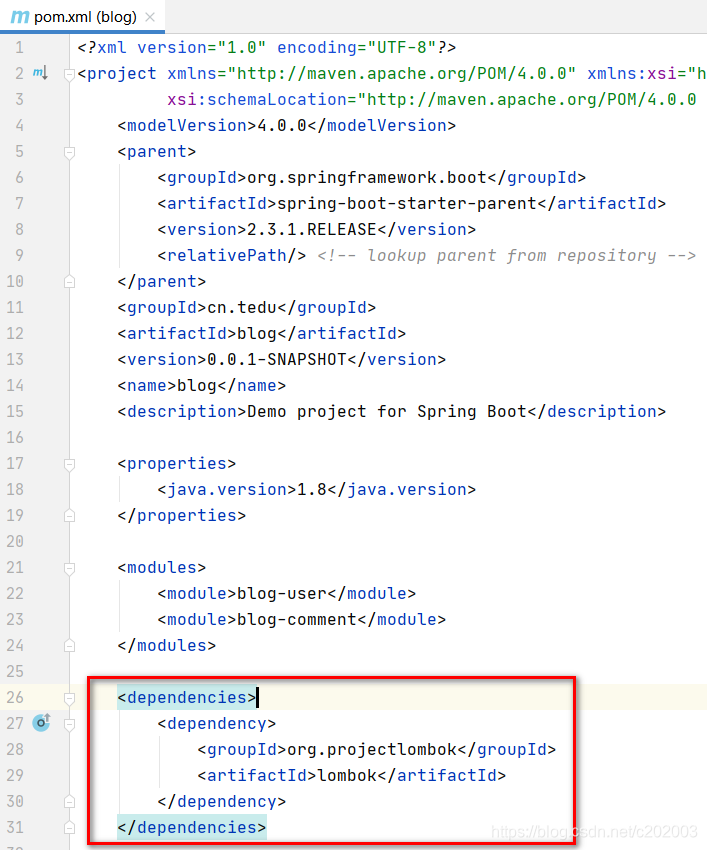Viewport: 707px width, 850px height.
Task: Click the opening dependency tag on line 27
Action: pyautogui.click(x=217, y=724)
